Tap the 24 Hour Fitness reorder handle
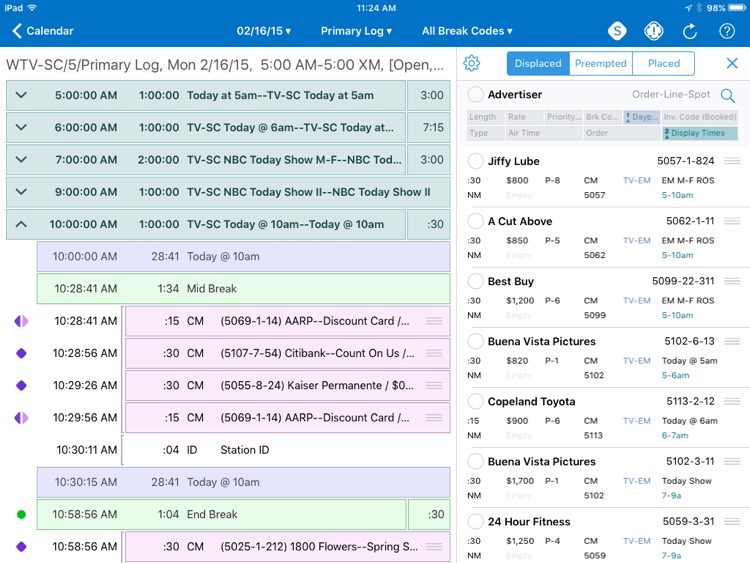Image resolution: width=750 pixels, height=563 pixels. click(732, 521)
